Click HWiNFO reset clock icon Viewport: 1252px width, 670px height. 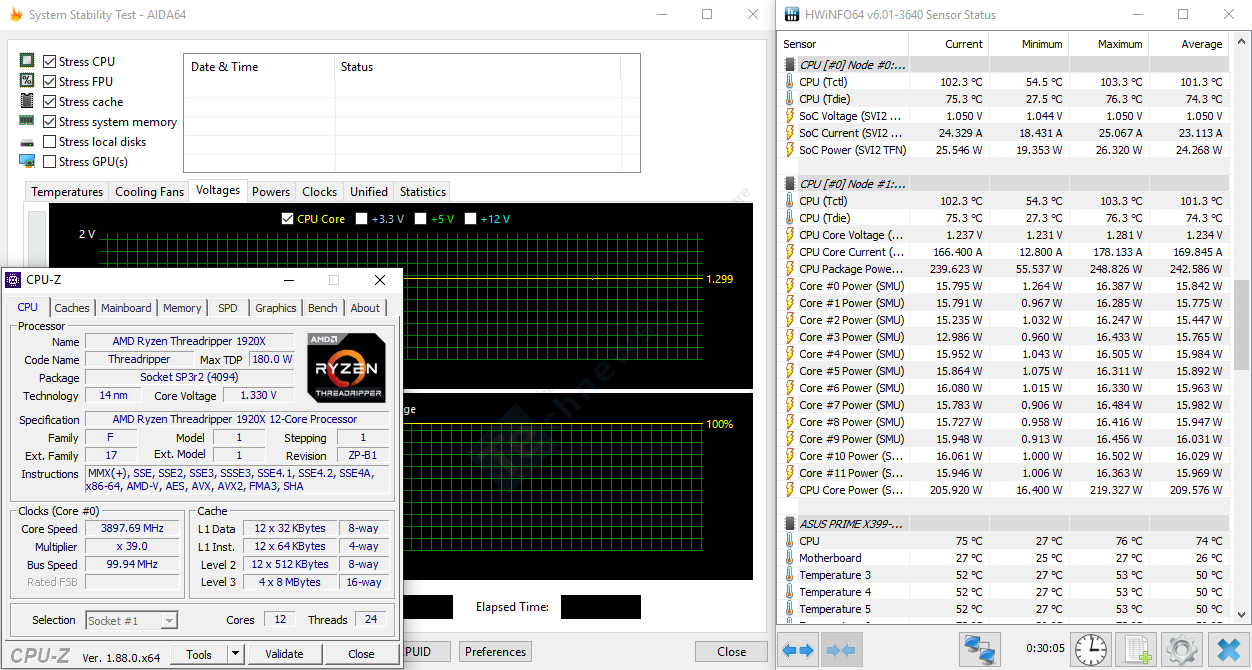[x=1090, y=650]
